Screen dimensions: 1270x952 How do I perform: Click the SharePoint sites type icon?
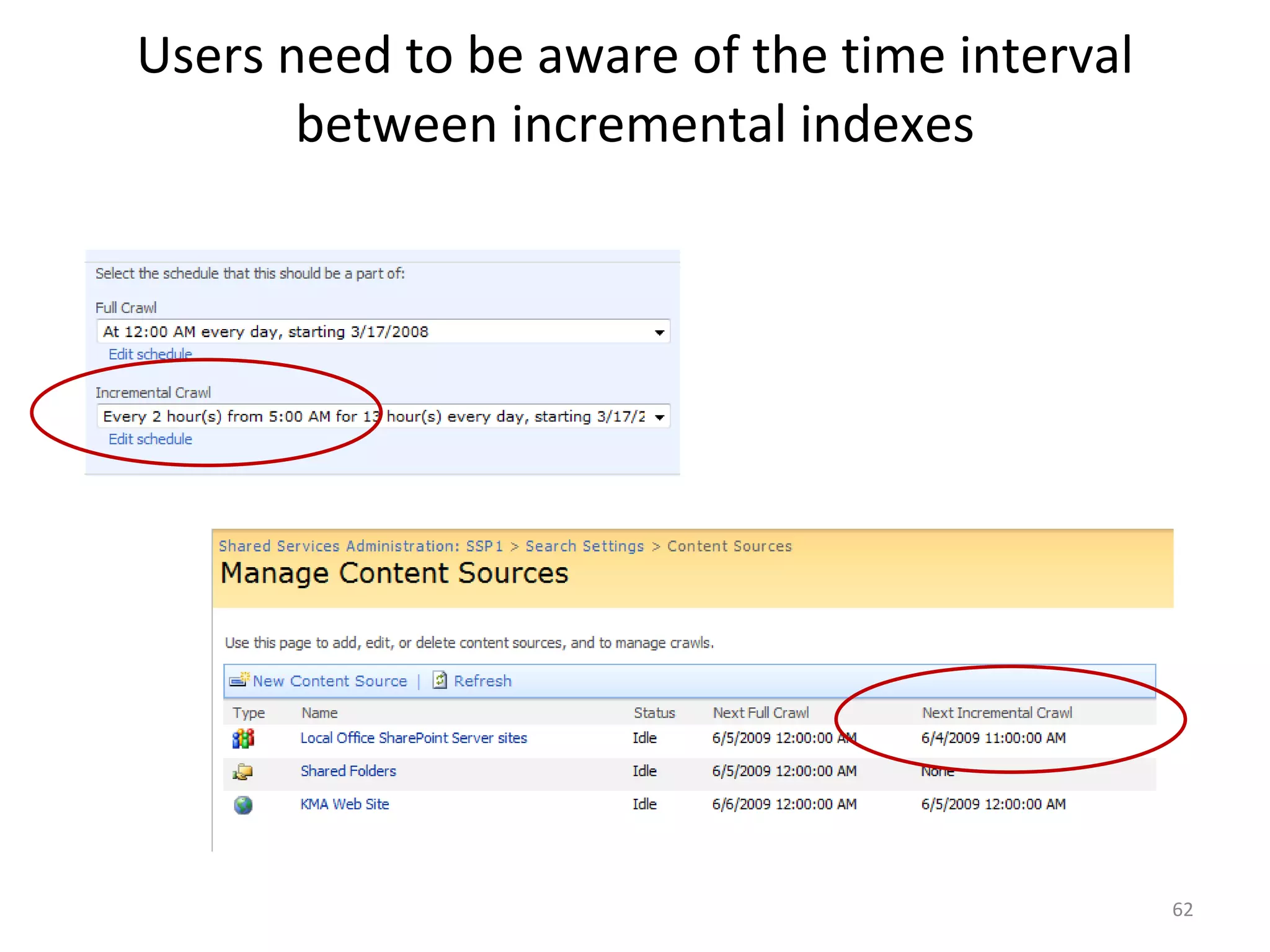(x=243, y=738)
